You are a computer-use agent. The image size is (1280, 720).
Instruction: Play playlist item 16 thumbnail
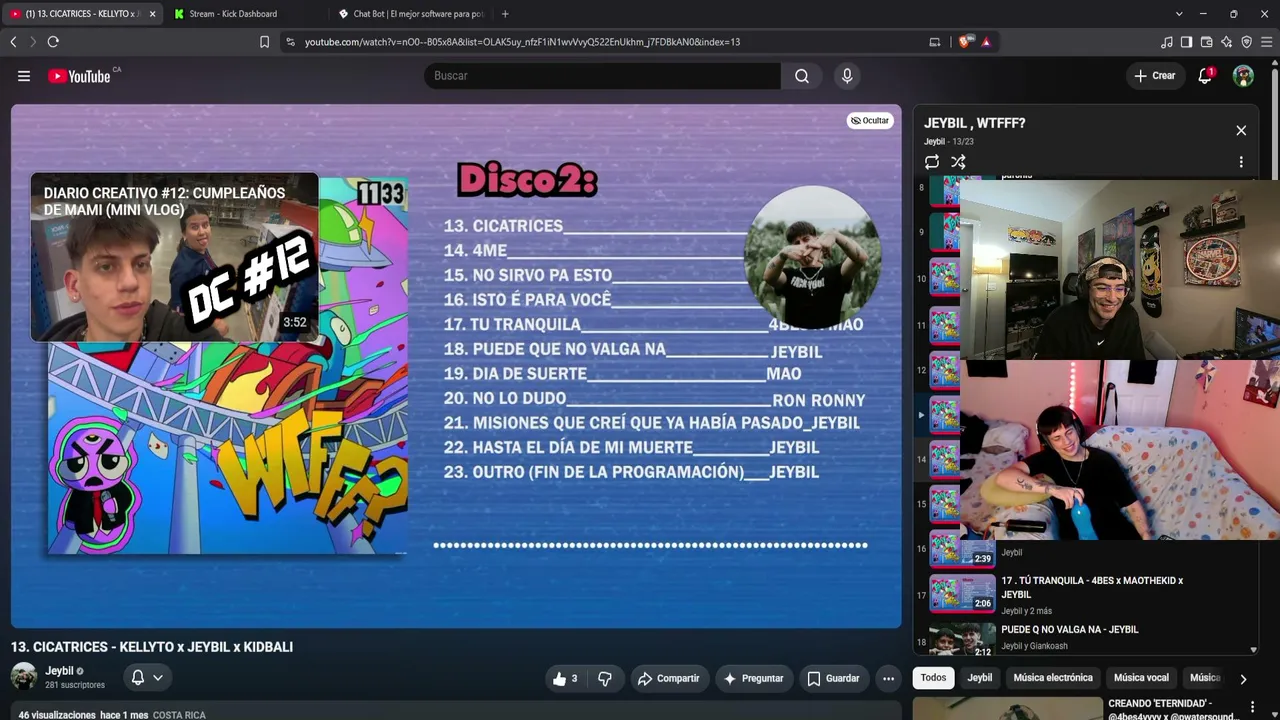click(962, 549)
